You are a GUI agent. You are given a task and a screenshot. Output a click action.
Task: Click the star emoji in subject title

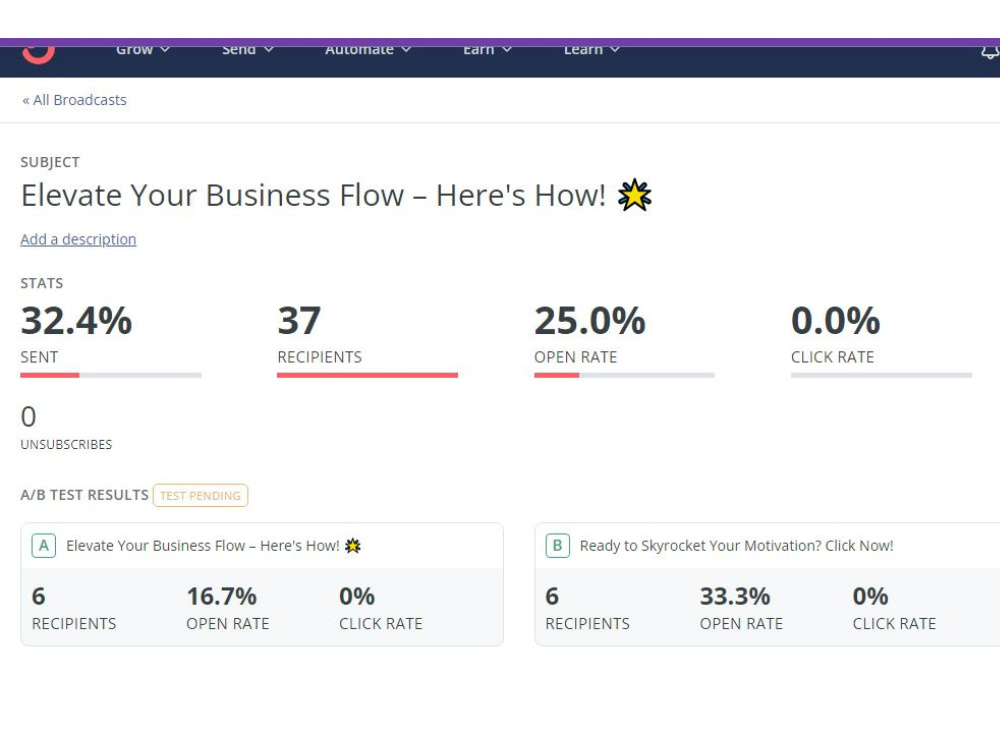coord(635,195)
